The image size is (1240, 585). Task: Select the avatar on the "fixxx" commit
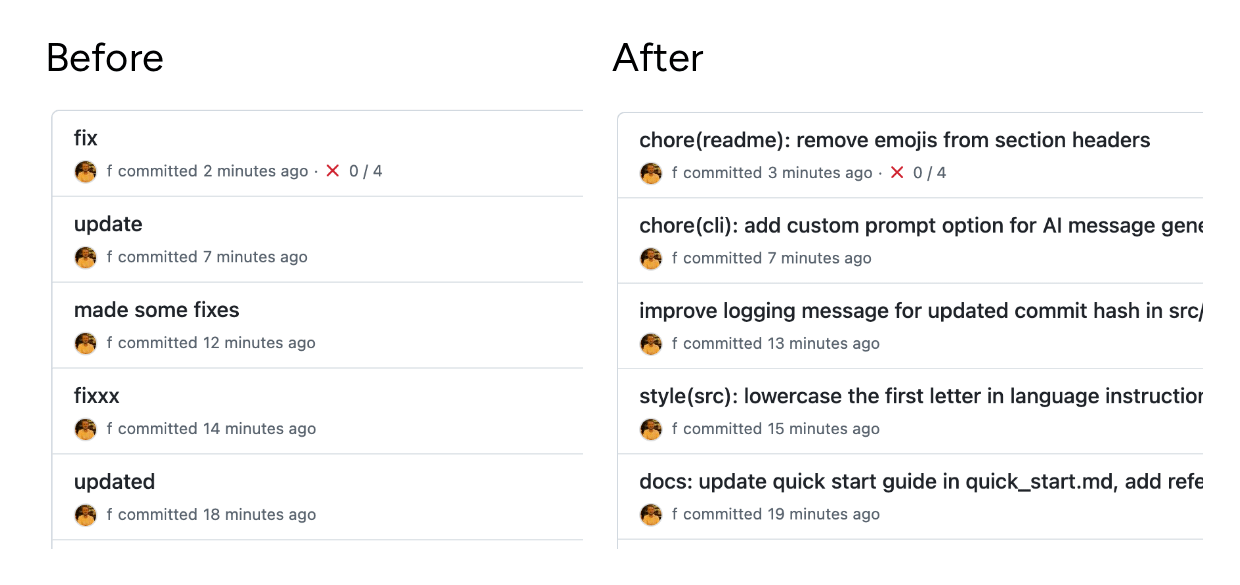85,429
